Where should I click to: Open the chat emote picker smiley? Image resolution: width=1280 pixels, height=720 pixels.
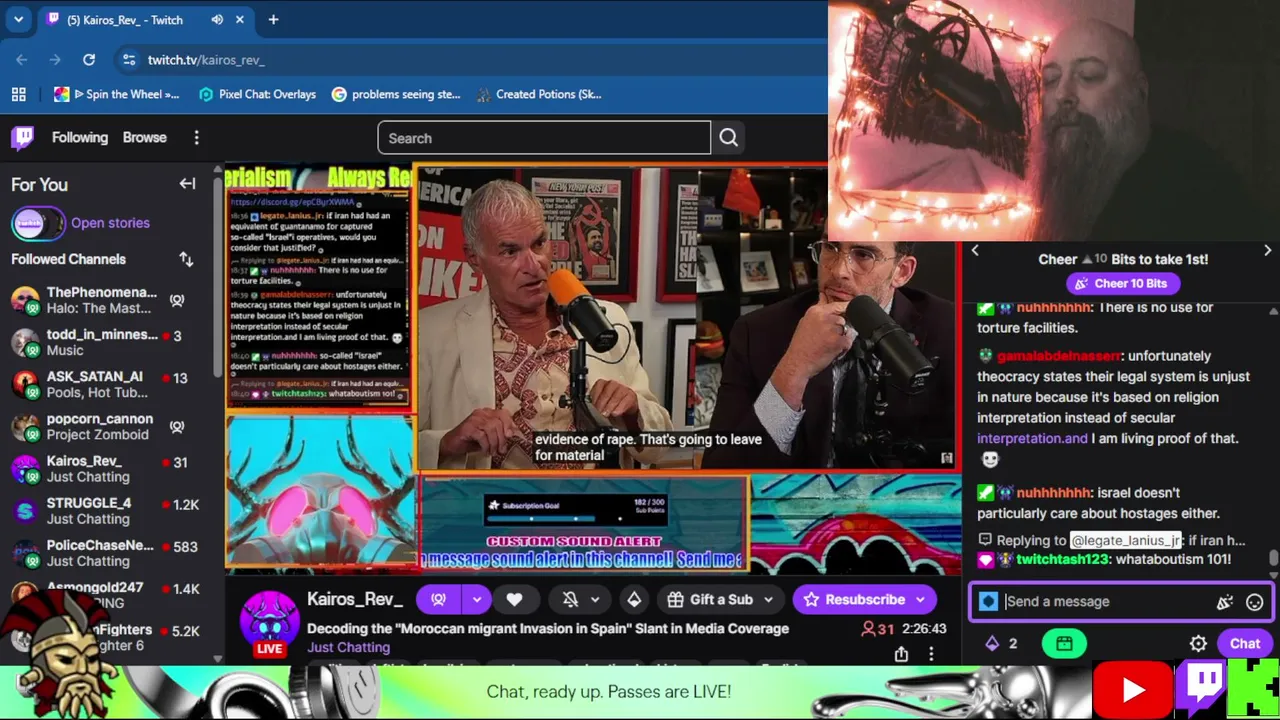pyautogui.click(x=1254, y=602)
